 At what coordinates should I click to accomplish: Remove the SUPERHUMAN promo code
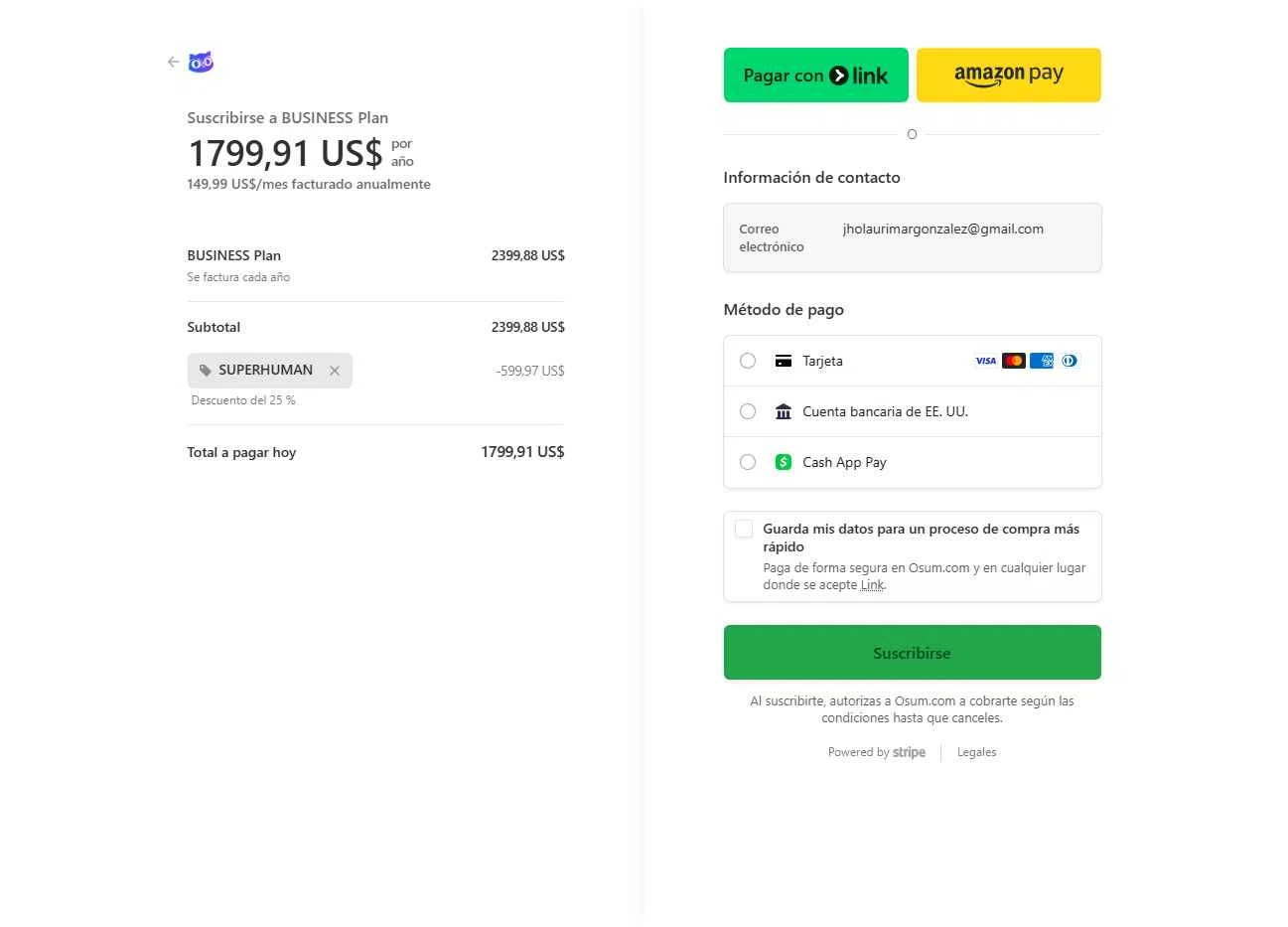point(335,371)
